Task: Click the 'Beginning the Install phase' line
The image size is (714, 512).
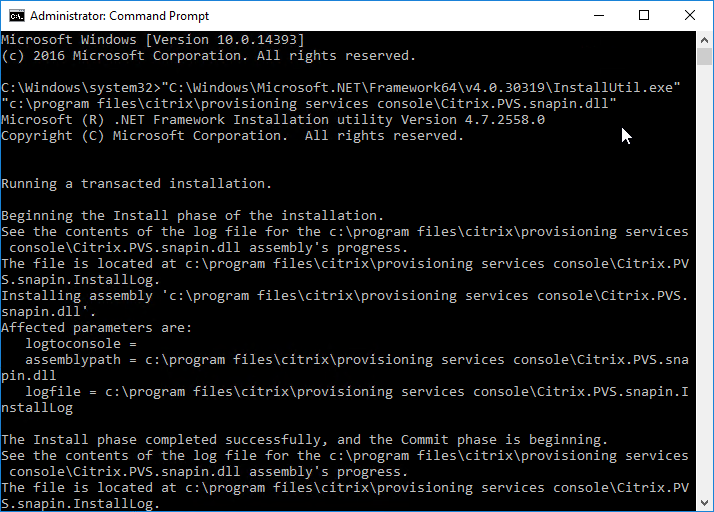Action: (193, 215)
